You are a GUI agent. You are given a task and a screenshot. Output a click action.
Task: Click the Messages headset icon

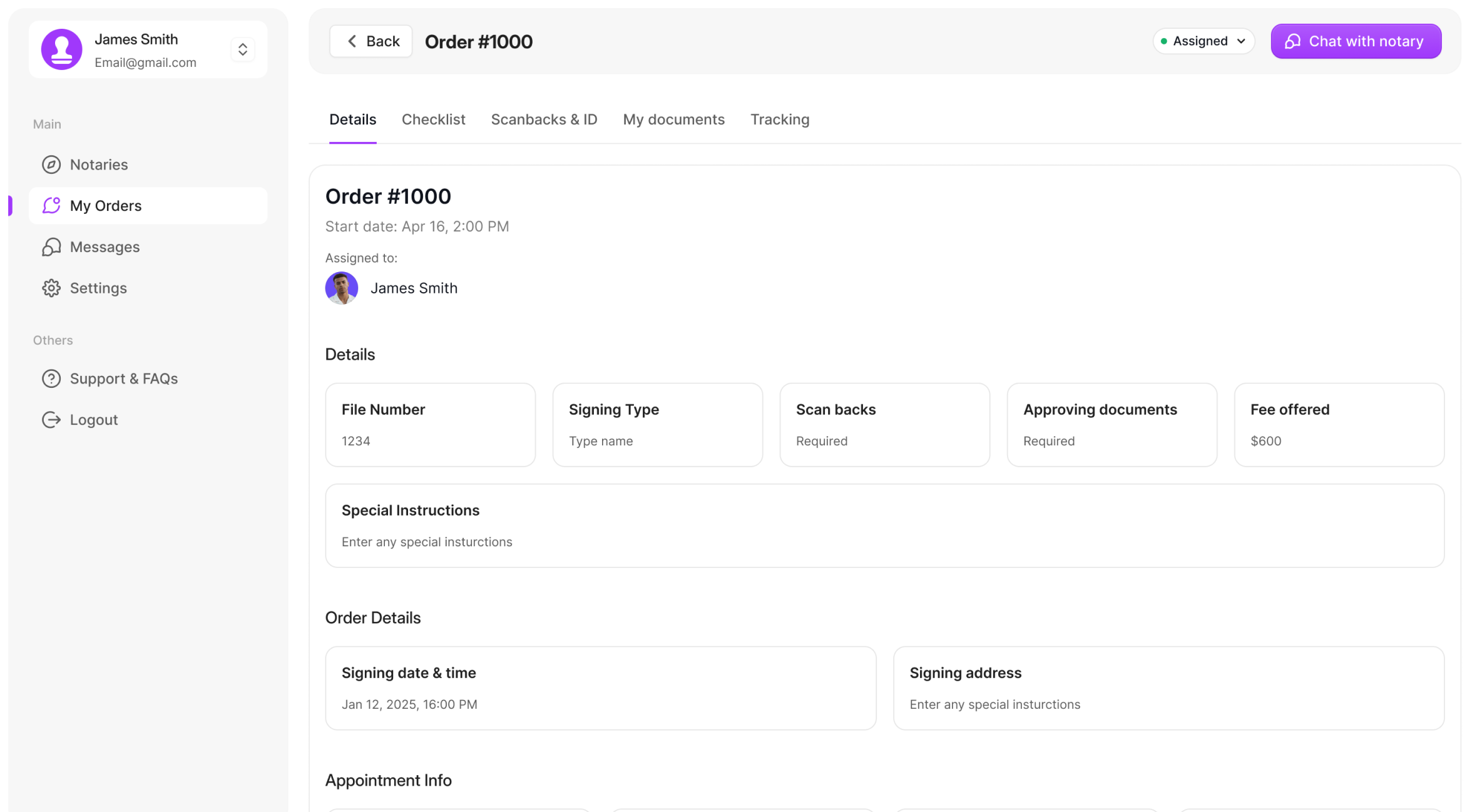tap(51, 247)
